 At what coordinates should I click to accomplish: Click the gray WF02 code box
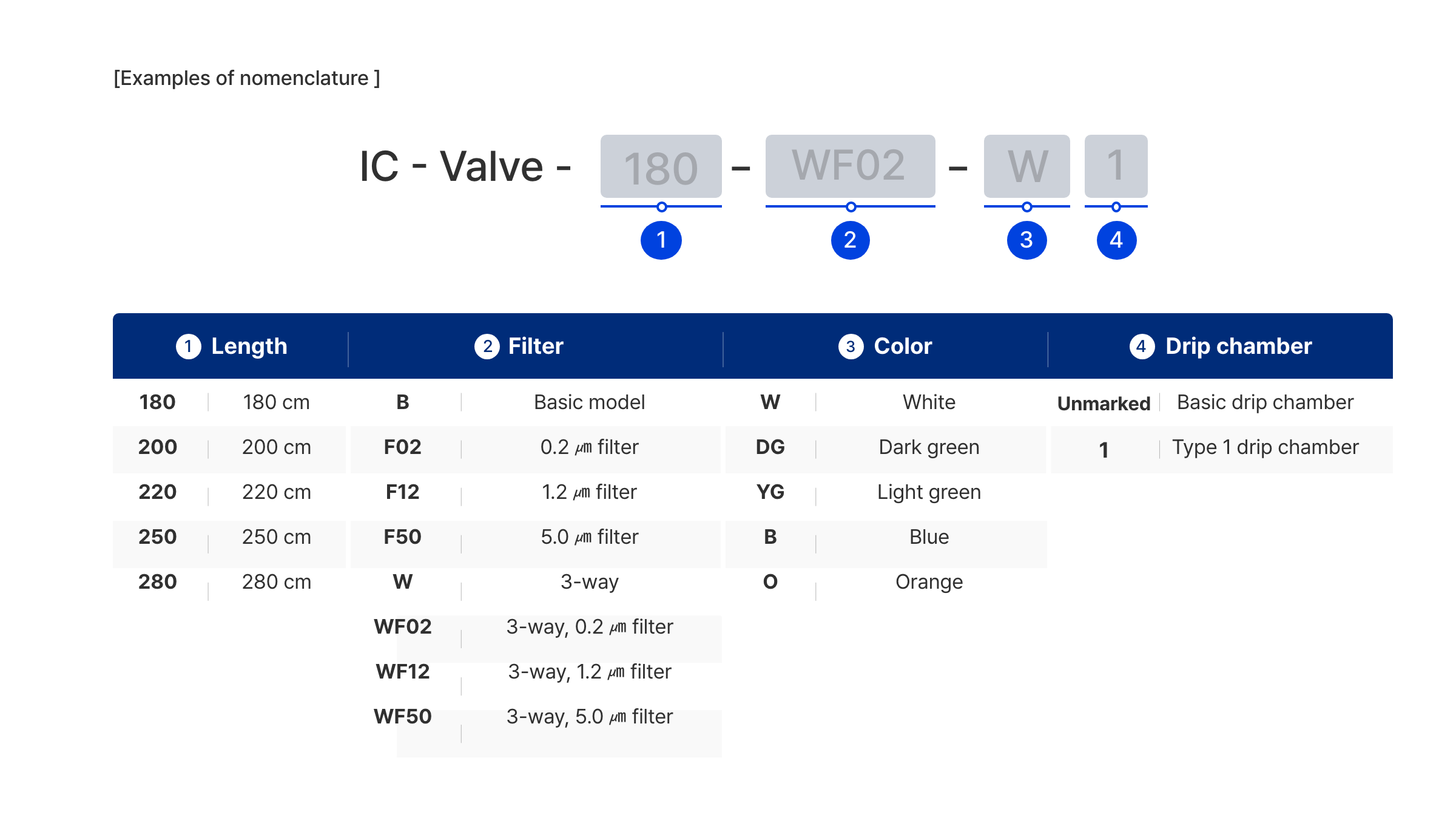(x=850, y=166)
